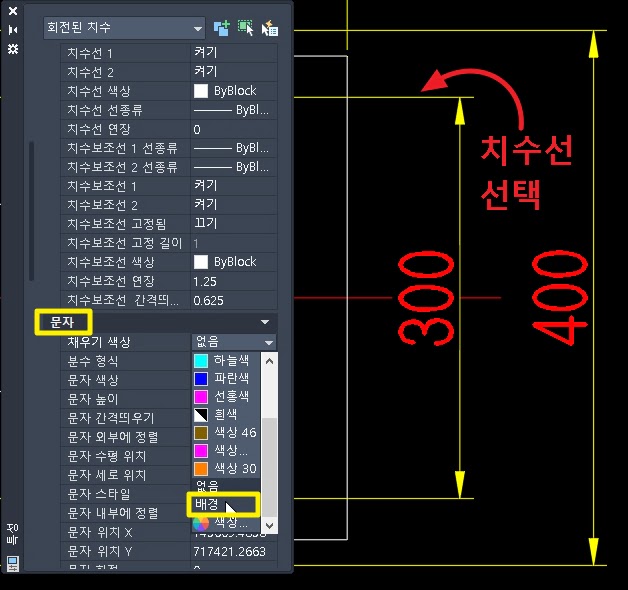Select the 문자 외부에 정렬 property row
Screen dimensions: 628x590
coord(125,437)
